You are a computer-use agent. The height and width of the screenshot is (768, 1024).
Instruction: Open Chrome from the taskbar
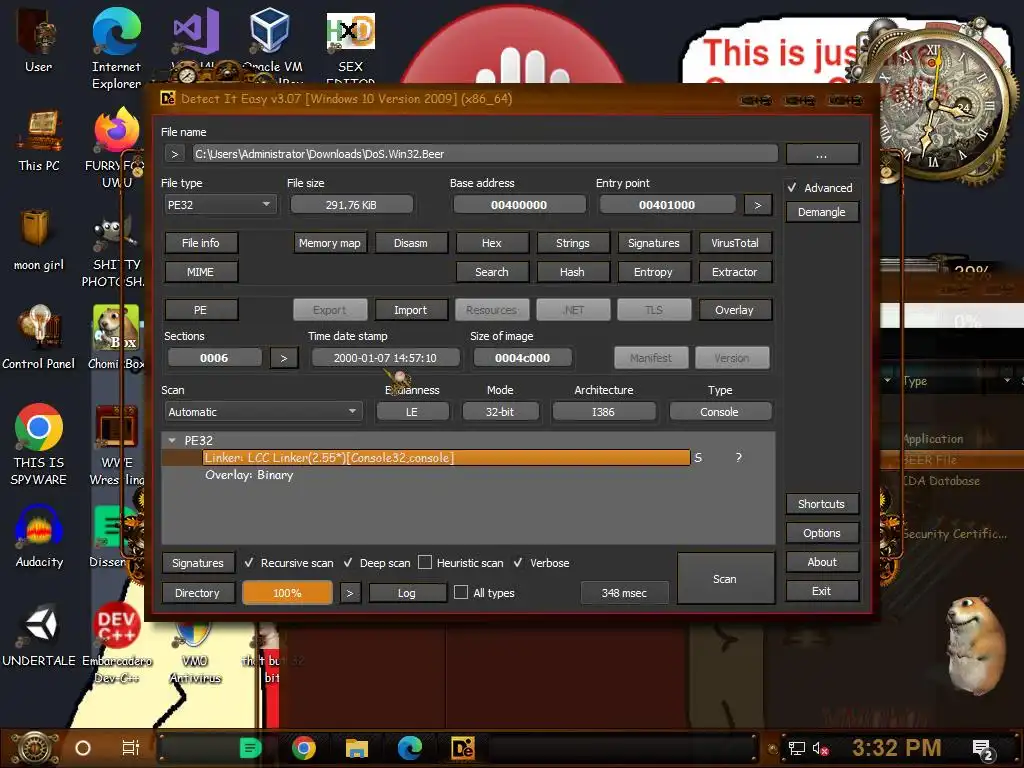coord(304,748)
